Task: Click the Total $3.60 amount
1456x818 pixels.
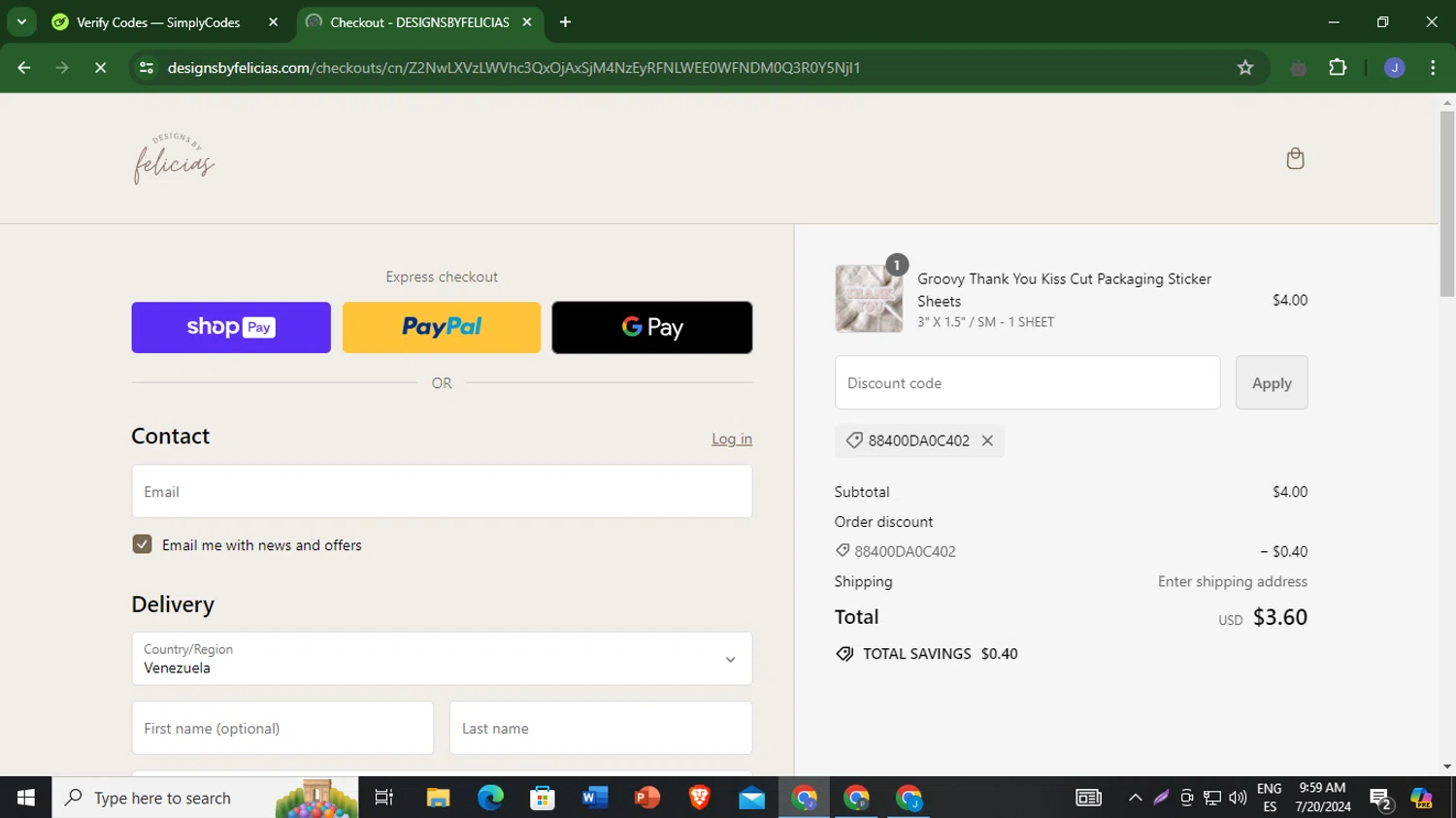Action: pos(1280,617)
